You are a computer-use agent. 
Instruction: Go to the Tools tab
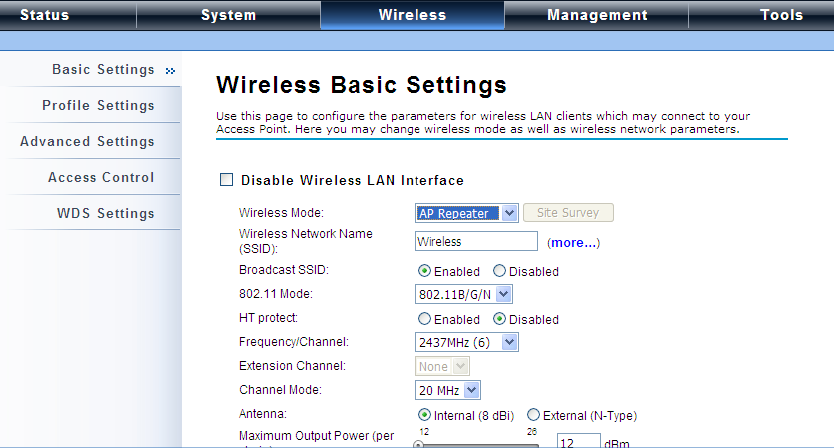[x=781, y=15]
